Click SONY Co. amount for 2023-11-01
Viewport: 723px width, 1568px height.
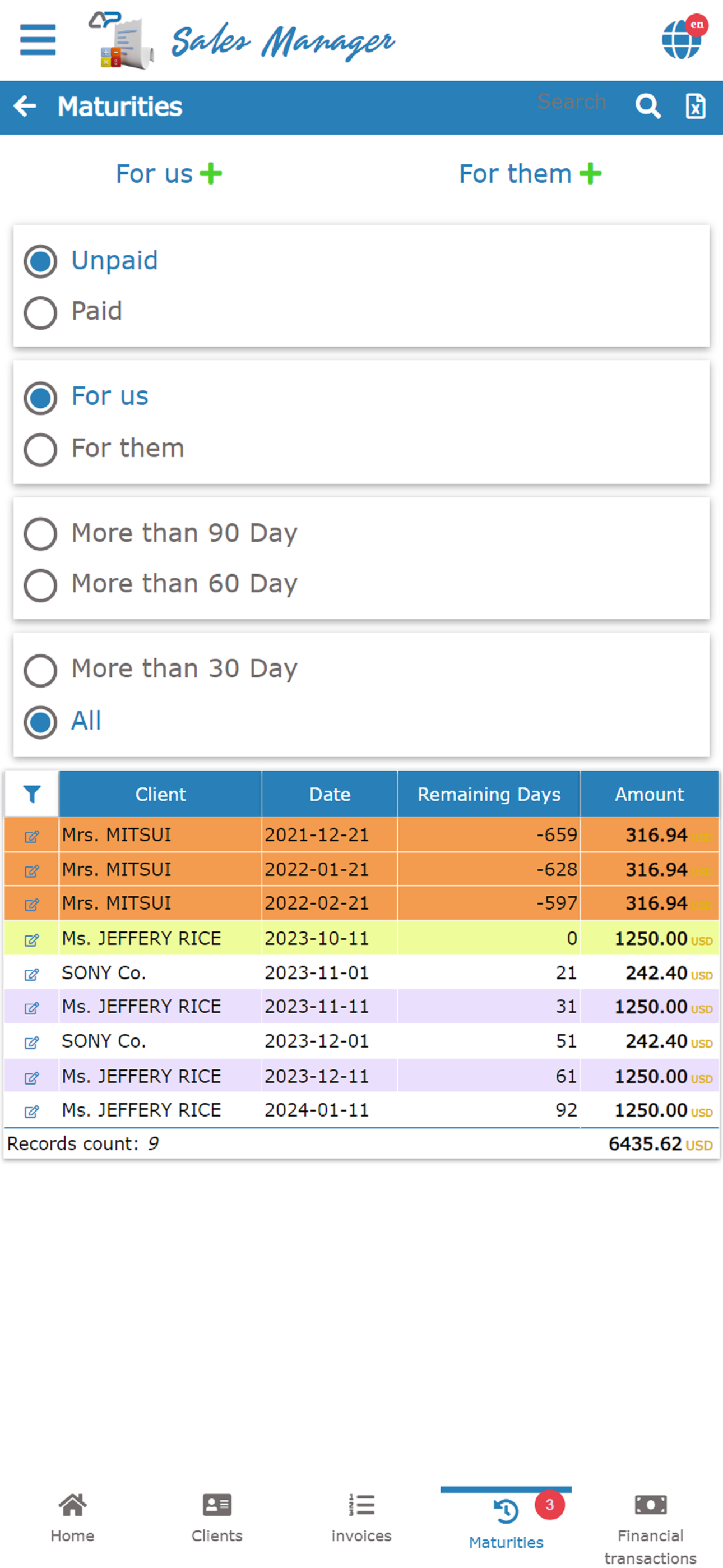669,972
